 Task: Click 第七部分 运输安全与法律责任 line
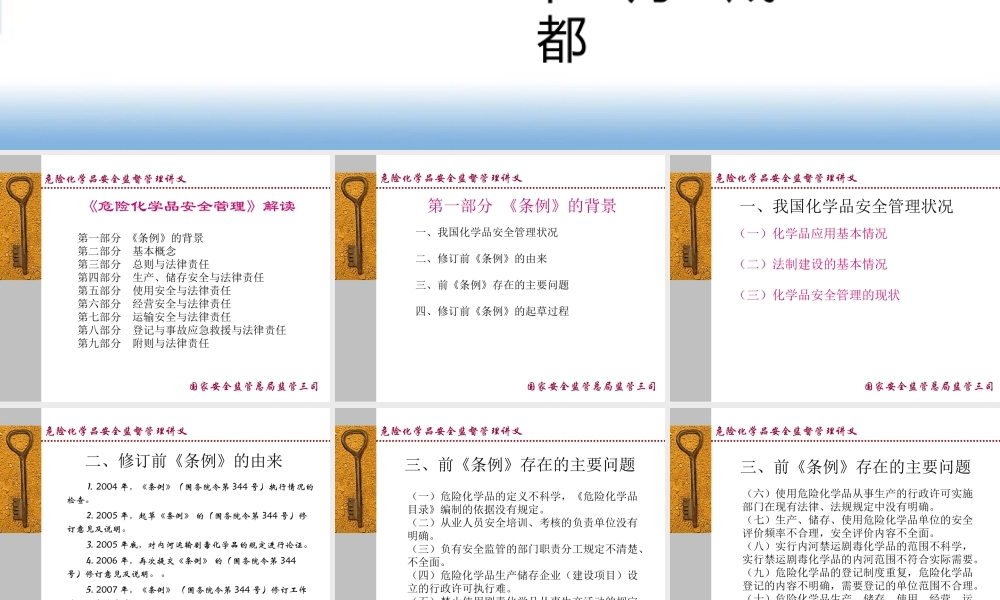[154, 317]
